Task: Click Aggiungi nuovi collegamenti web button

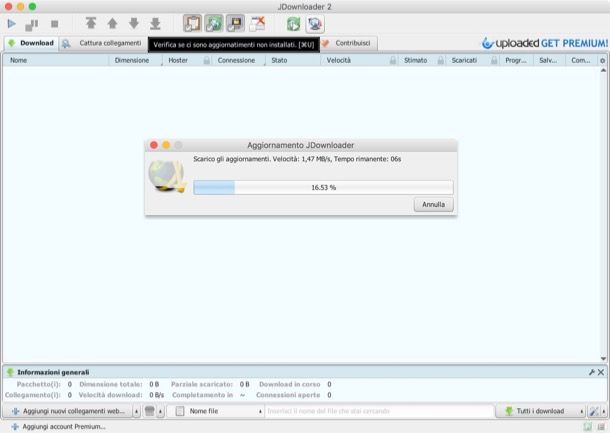Action: 68,411
